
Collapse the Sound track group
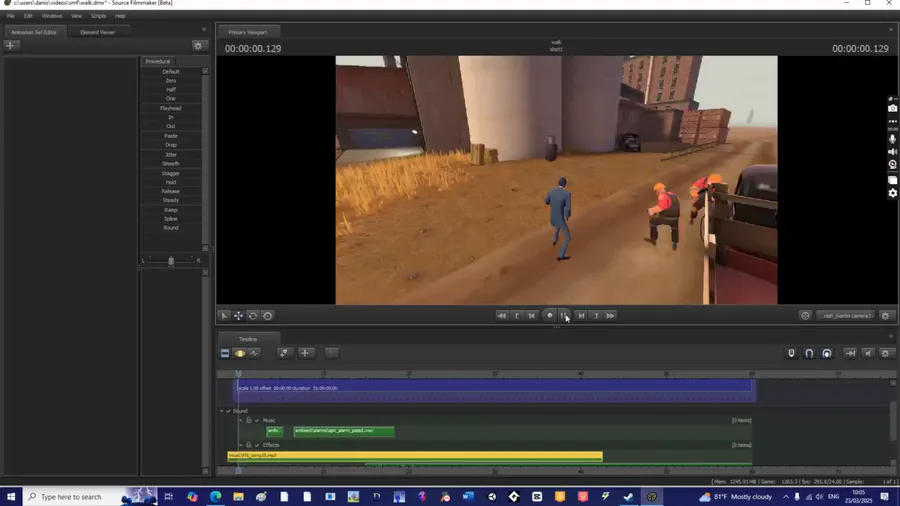pos(222,411)
